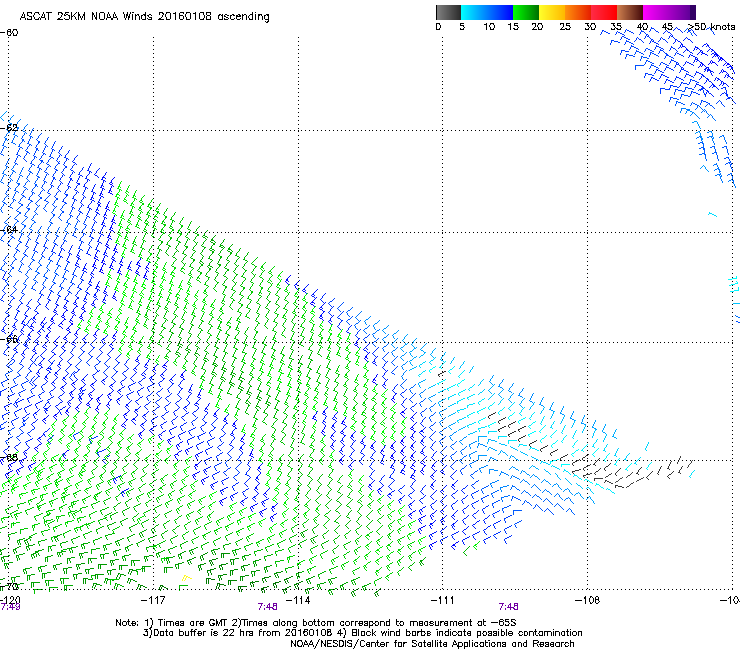
Task: Click the -114 longitude axis label
Action: coord(298,600)
